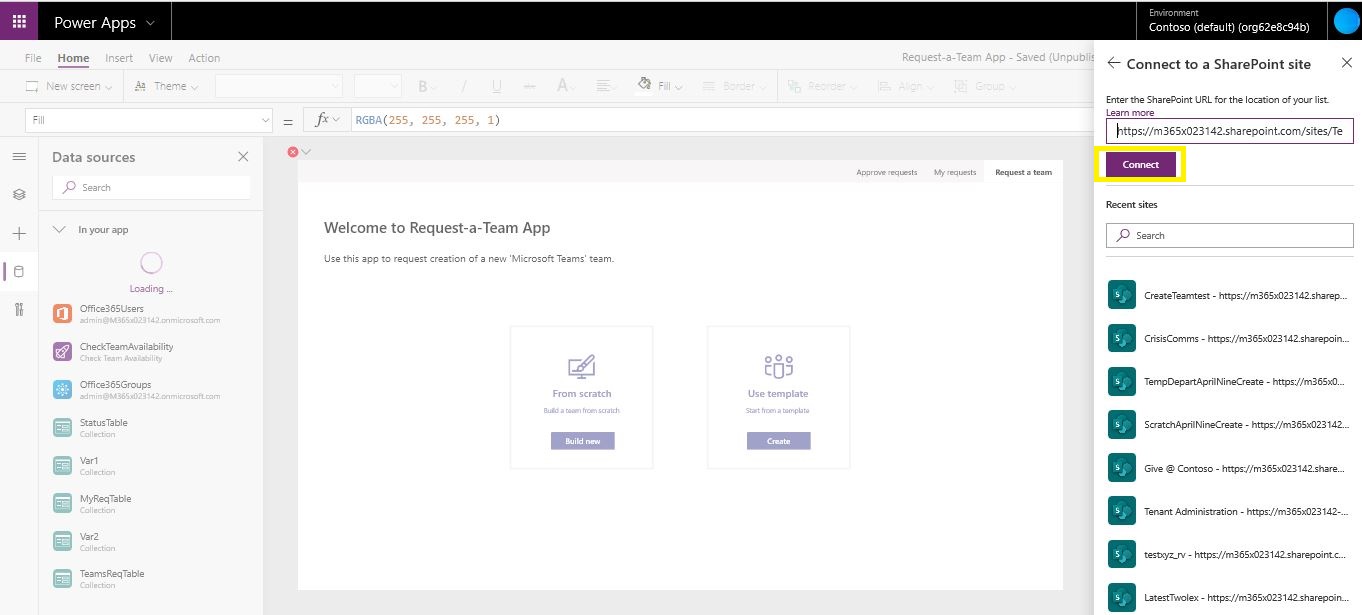The width and height of the screenshot is (1362, 615).
Task: Open the Group dropdown
Action: 983,86
